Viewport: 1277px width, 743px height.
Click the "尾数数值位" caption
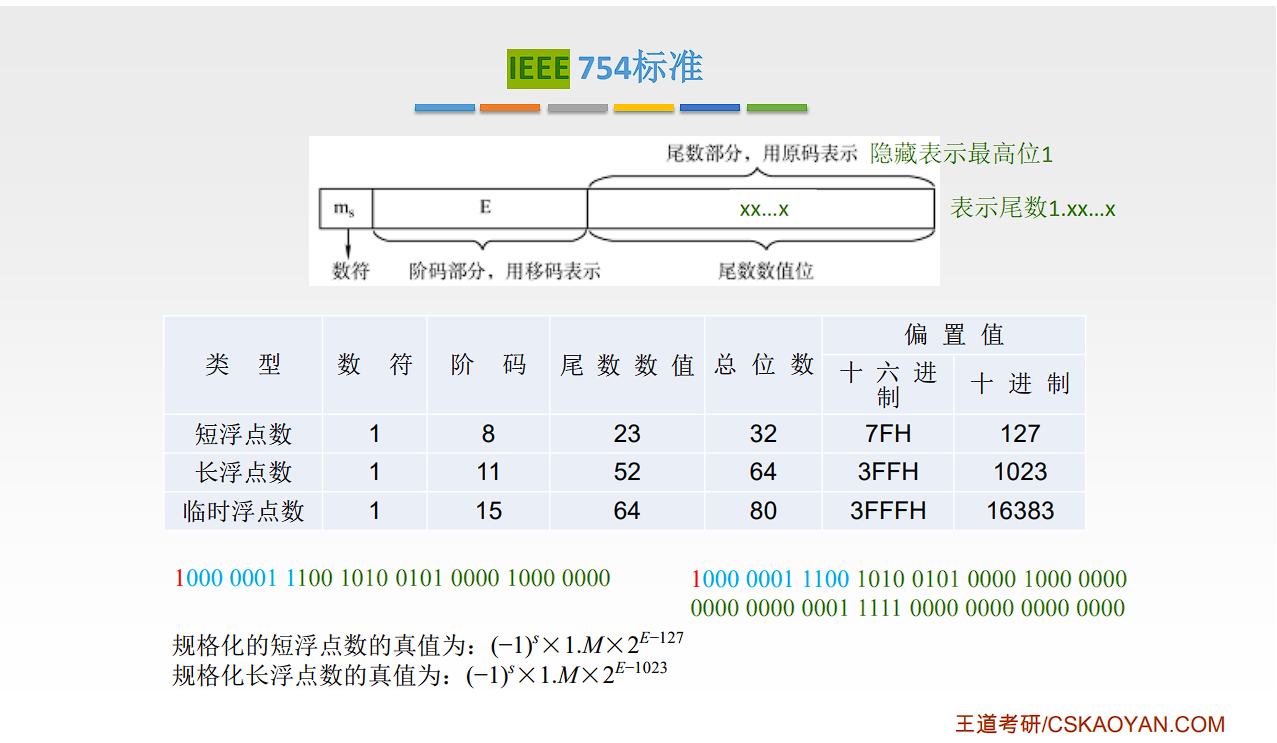coord(765,271)
